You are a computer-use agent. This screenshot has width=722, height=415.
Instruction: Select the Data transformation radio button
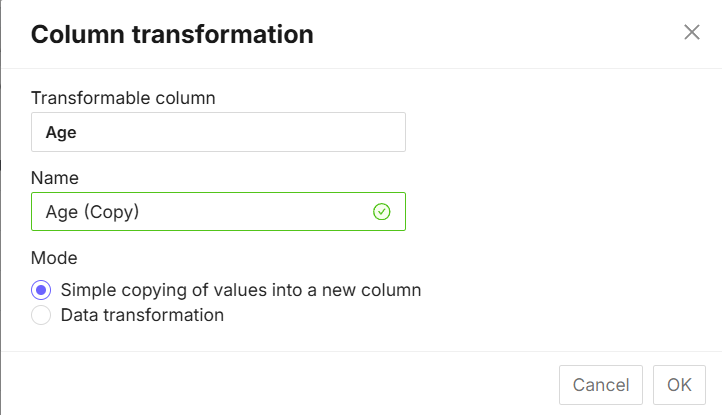coord(41,316)
